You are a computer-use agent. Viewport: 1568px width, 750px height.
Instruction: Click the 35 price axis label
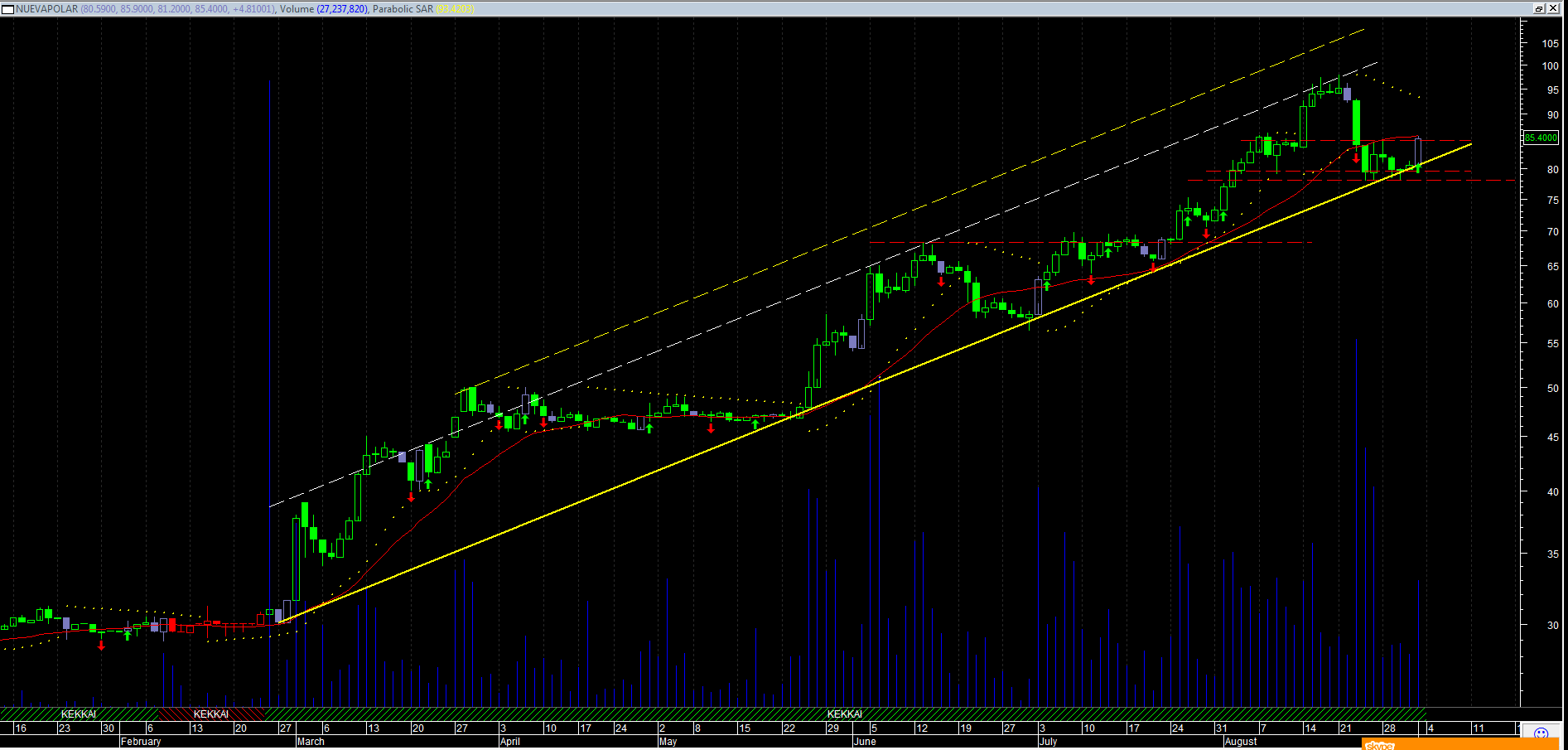[x=1552, y=554]
